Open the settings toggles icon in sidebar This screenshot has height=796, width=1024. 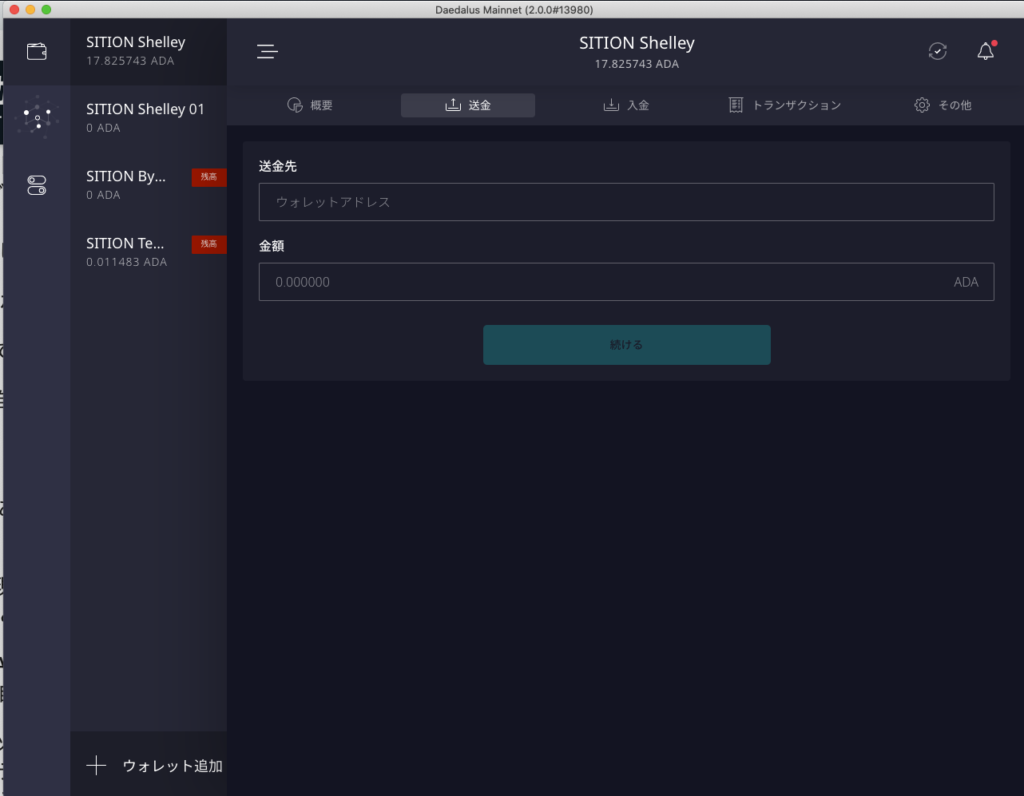37,185
